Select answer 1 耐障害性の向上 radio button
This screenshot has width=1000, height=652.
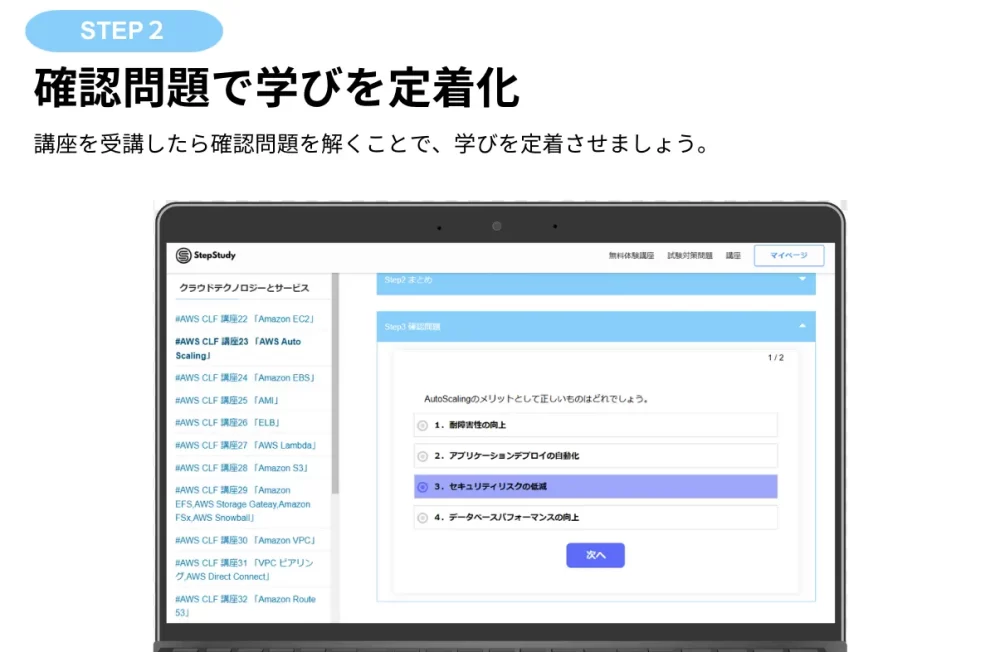click(423, 425)
